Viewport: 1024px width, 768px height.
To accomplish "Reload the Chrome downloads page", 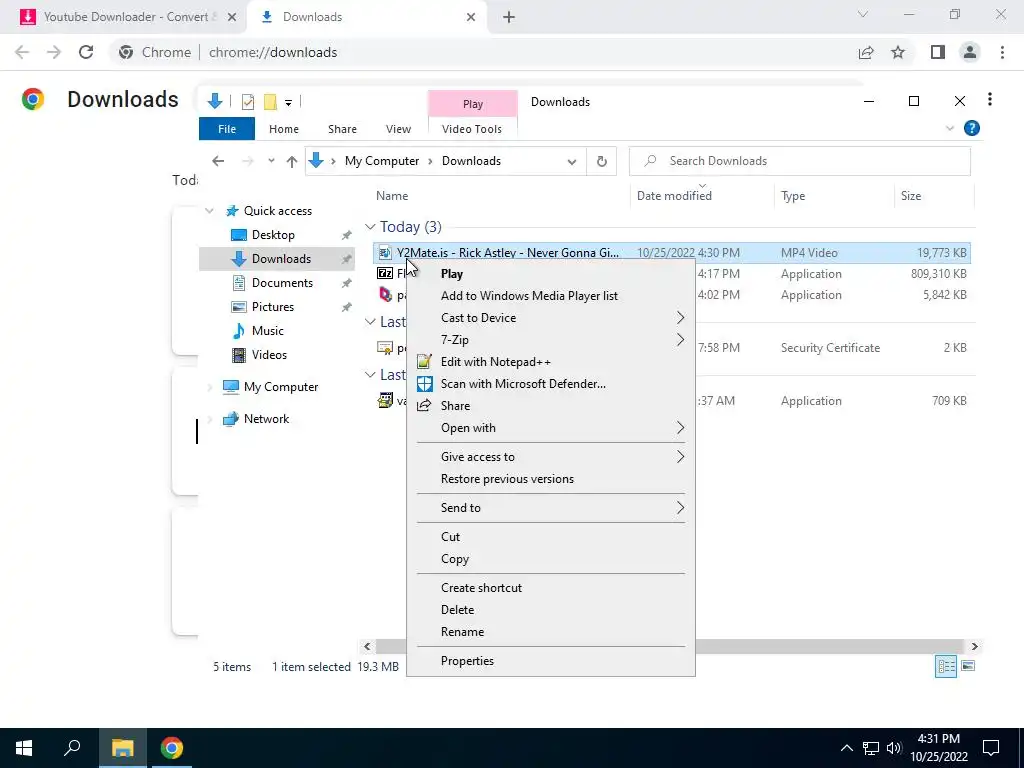I will 86,52.
